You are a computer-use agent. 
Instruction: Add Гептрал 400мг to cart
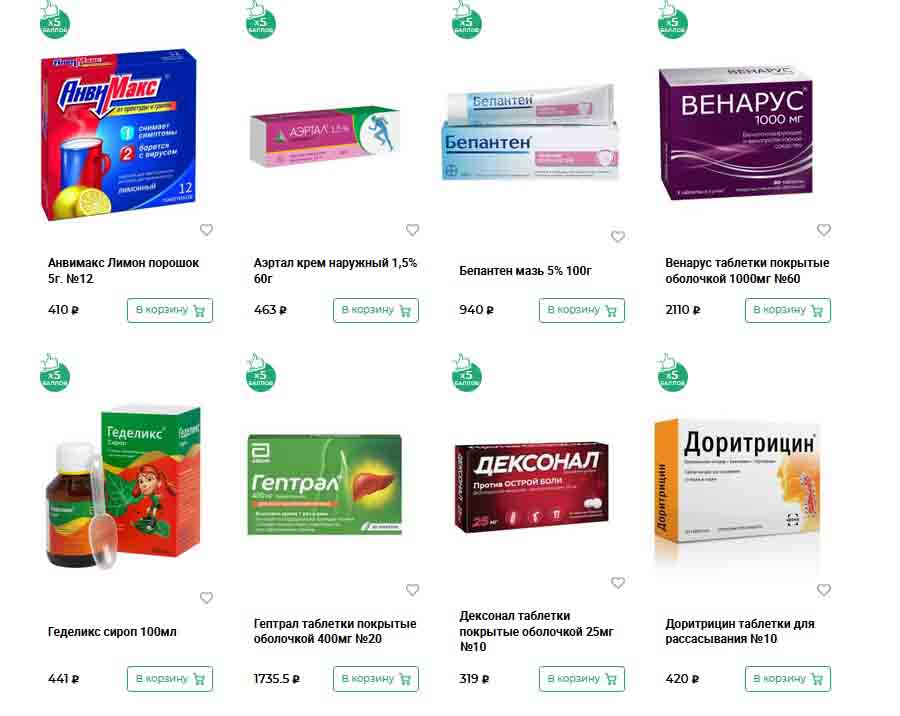(x=376, y=679)
